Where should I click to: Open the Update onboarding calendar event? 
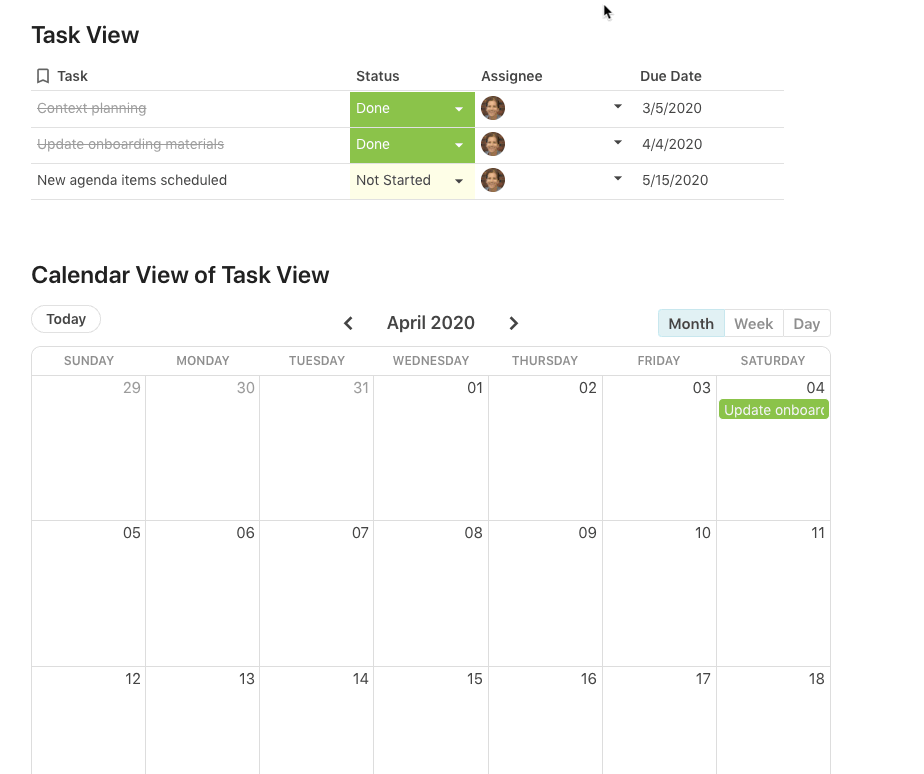[774, 410]
